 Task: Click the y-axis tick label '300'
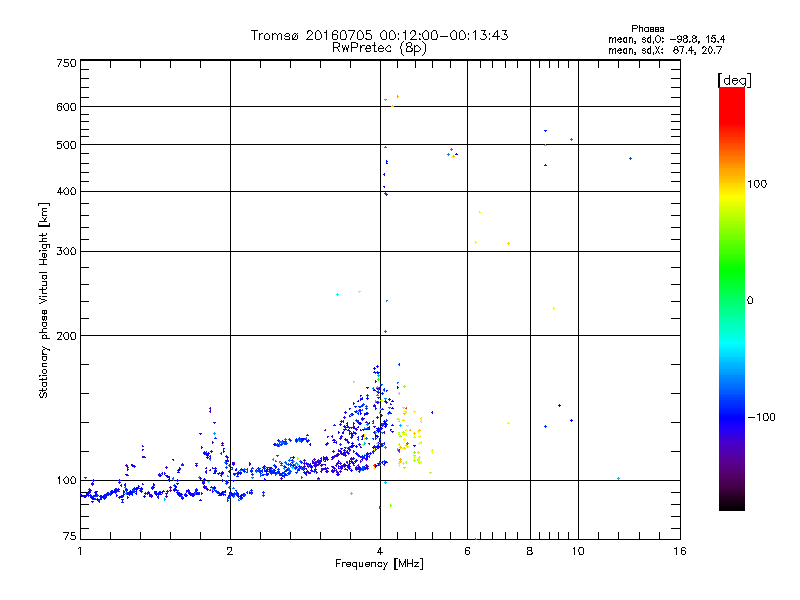[x=66, y=252]
